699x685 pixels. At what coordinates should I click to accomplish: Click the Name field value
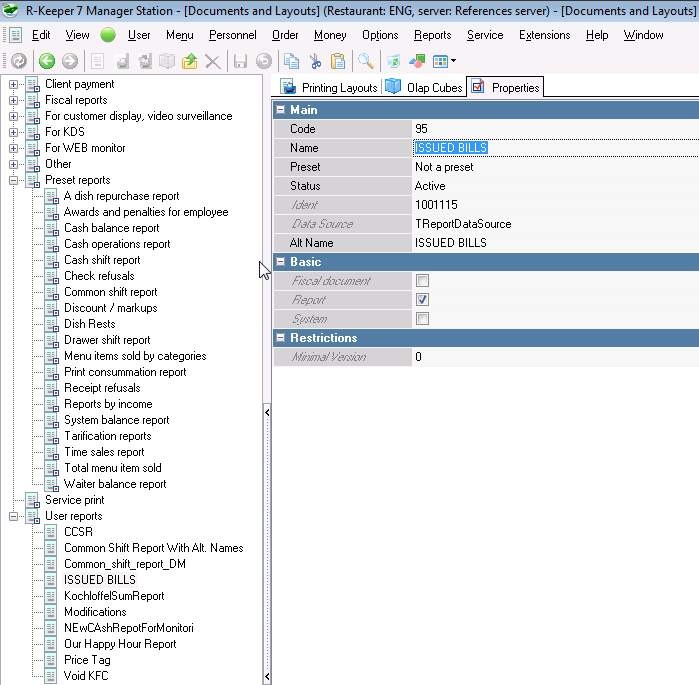coord(451,148)
